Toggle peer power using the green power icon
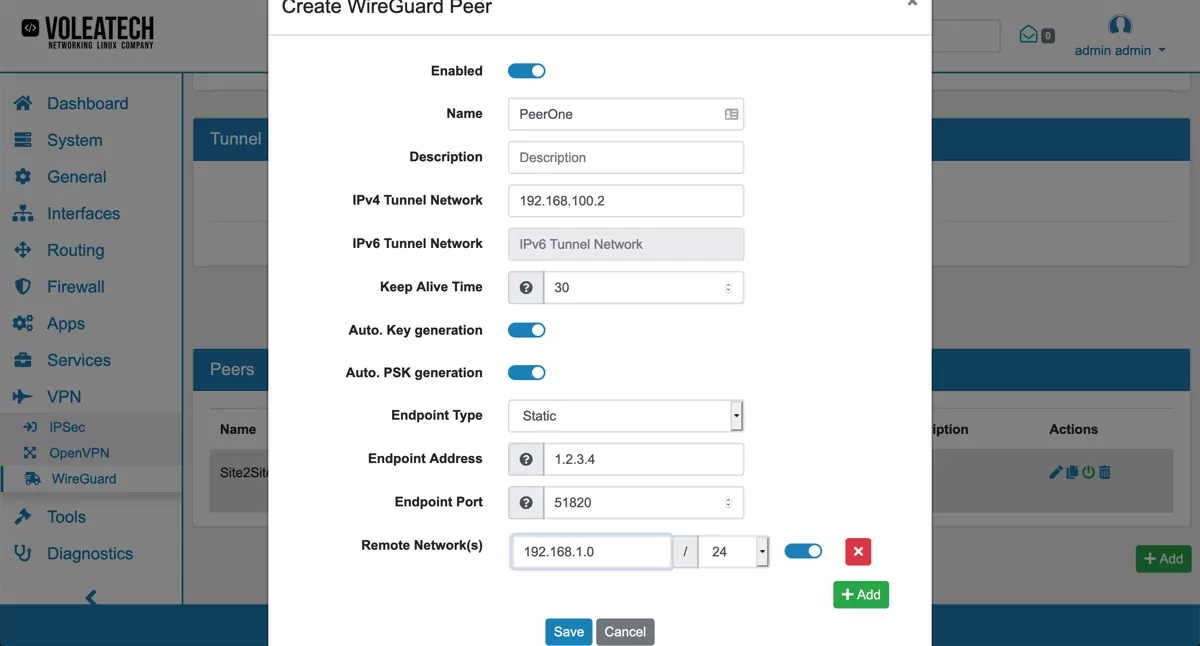The width and height of the screenshot is (1200, 646). 1088,471
